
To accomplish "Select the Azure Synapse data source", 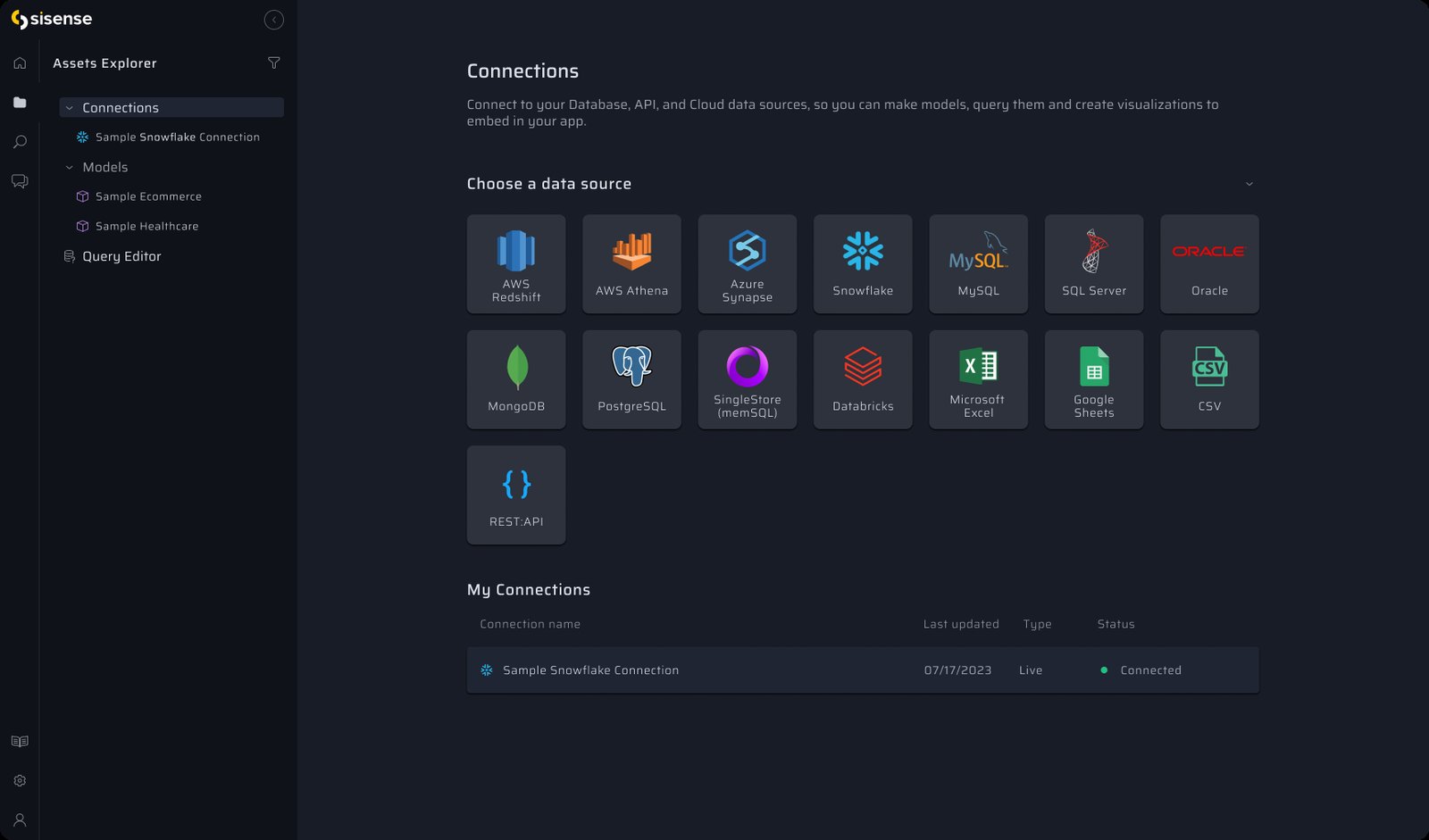I will point(748,264).
